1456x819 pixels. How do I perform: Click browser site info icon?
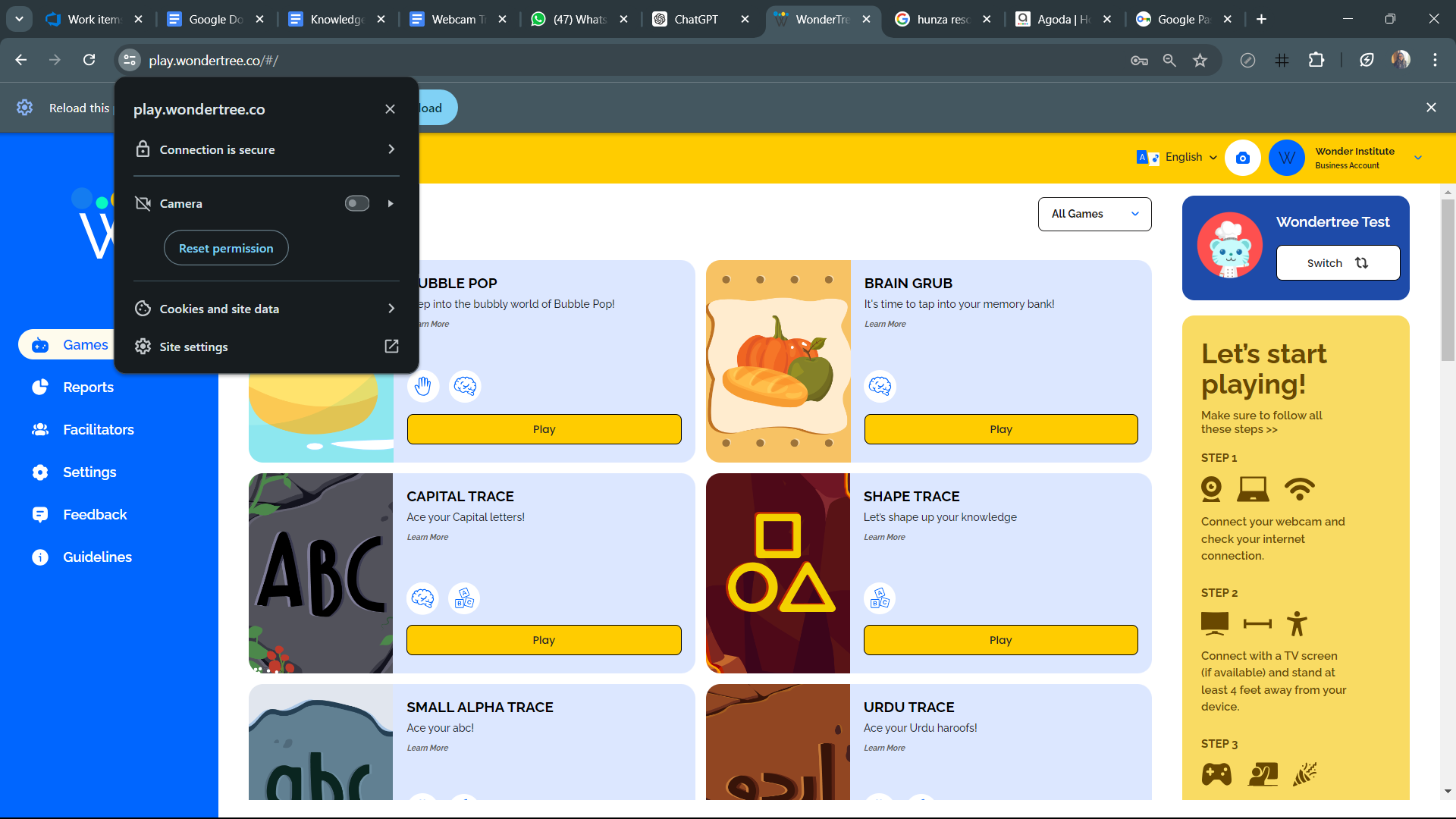coord(130,60)
